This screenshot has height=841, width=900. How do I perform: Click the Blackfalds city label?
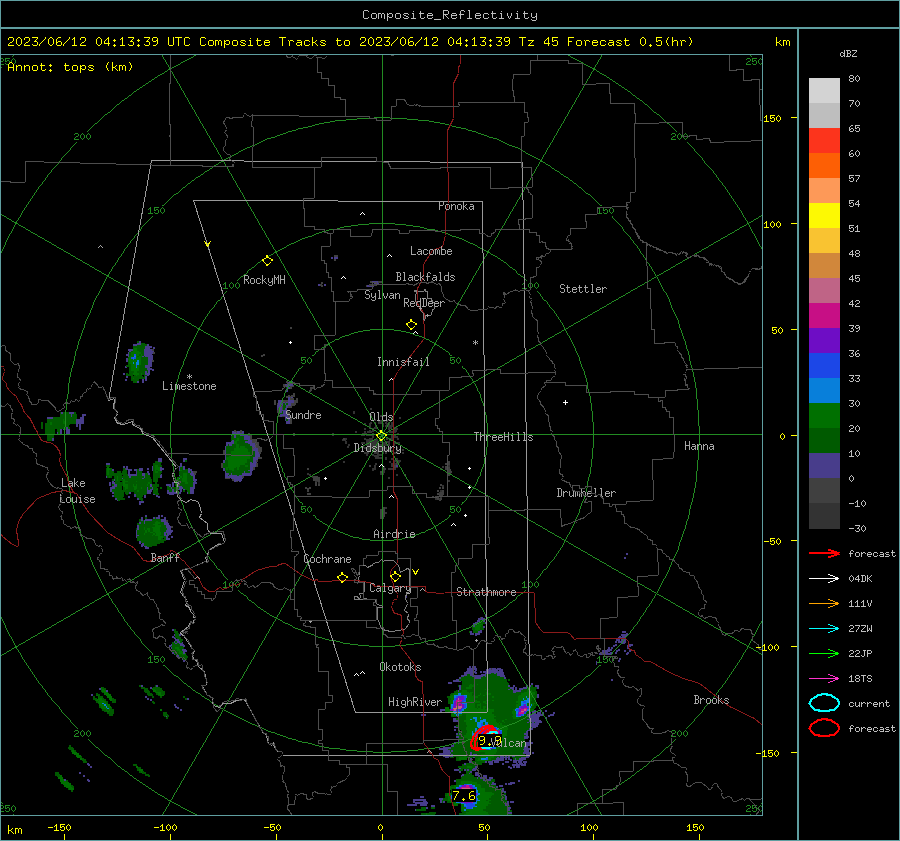(x=425, y=277)
